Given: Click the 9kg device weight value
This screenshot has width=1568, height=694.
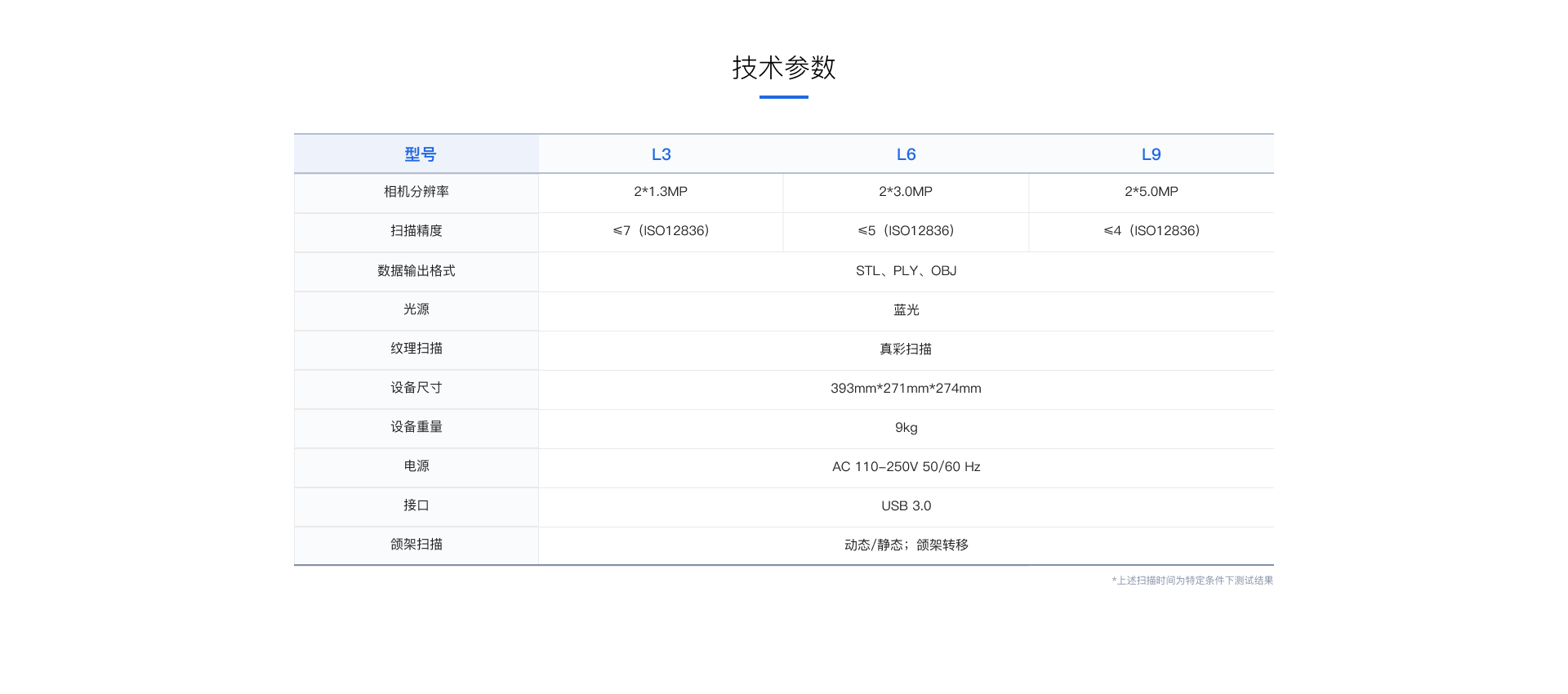Looking at the screenshot, I should [x=906, y=428].
